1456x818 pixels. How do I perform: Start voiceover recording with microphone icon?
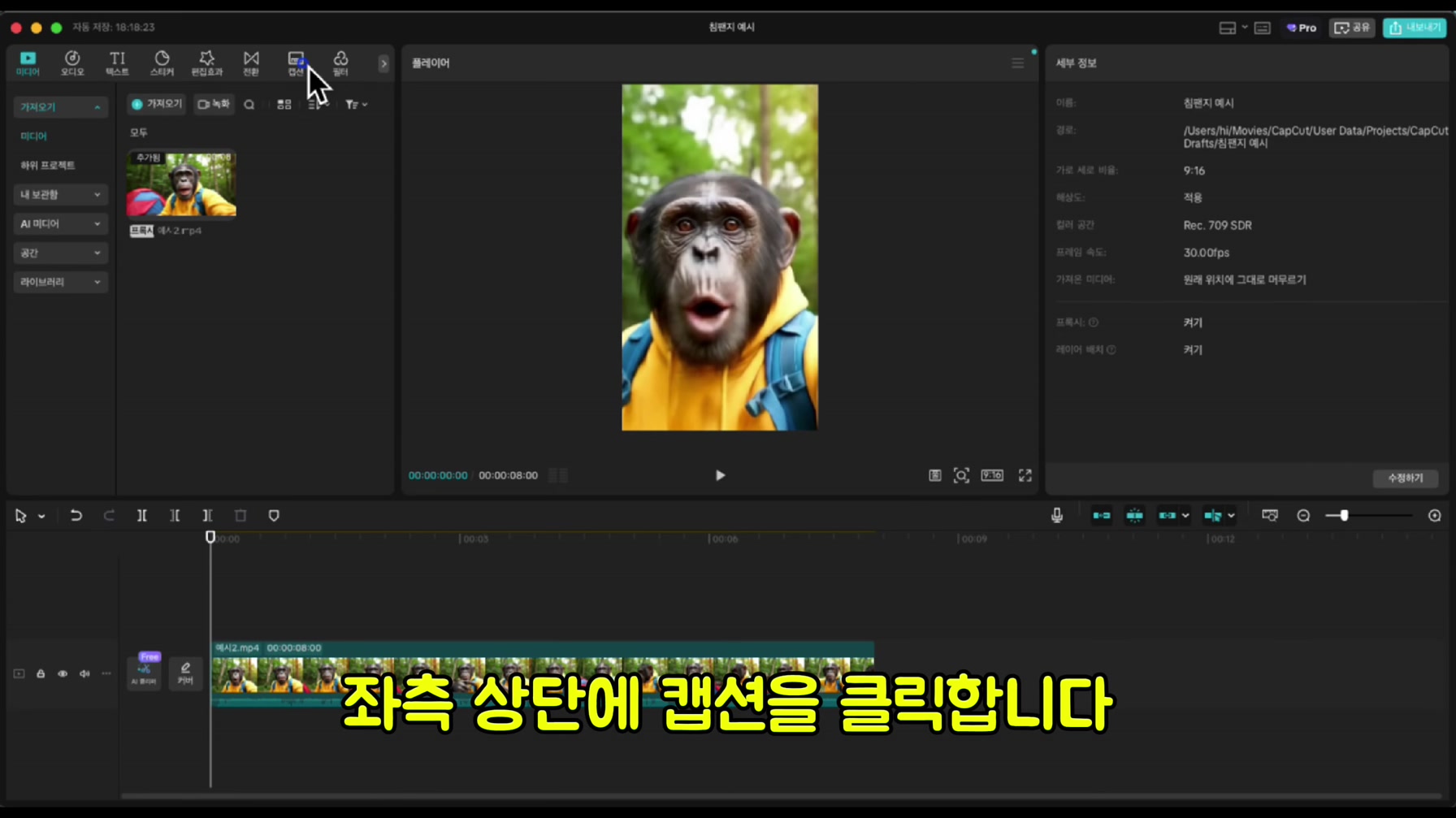1057,516
